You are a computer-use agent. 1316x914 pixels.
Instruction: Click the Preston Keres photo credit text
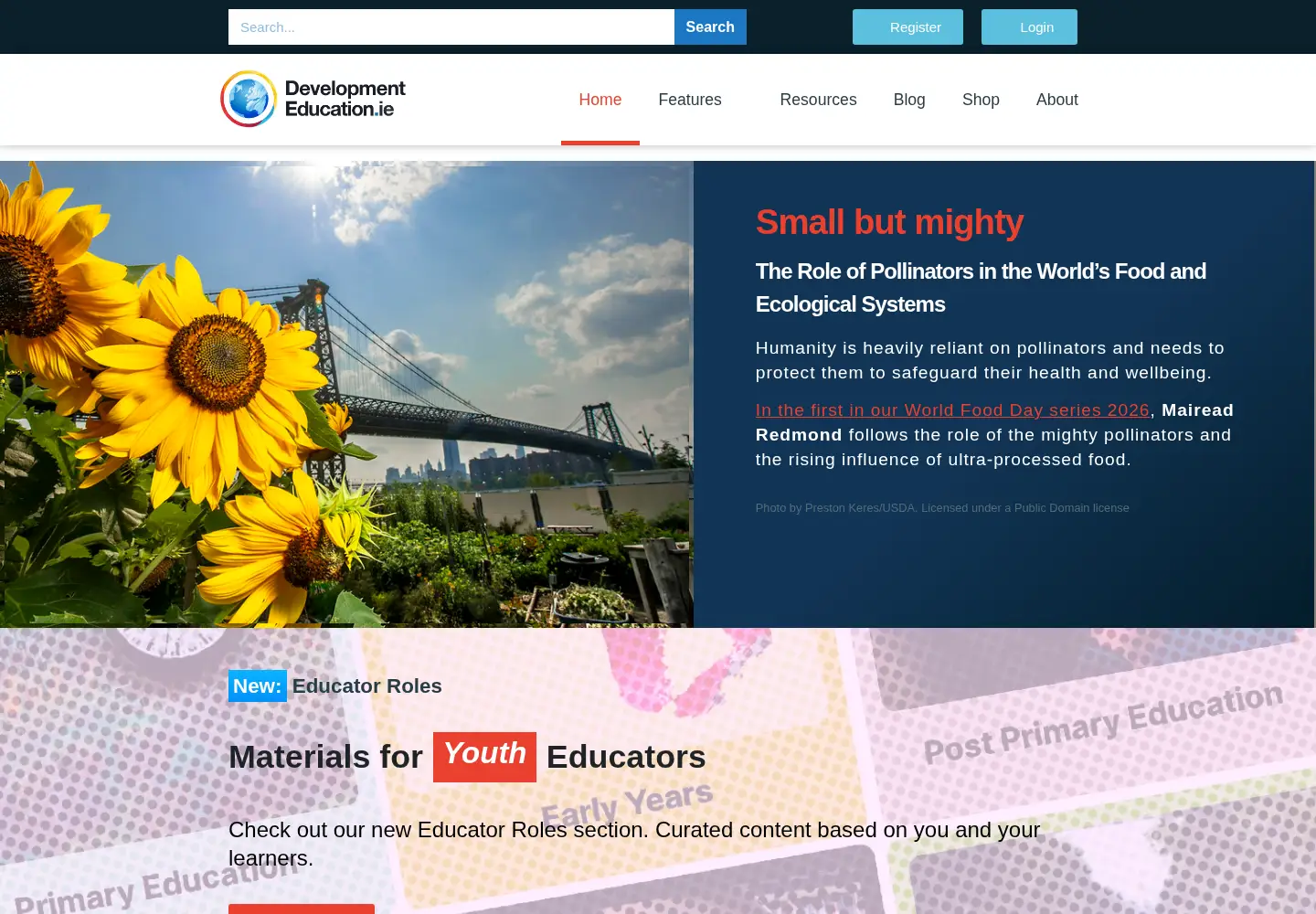pyautogui.click(x=942, y=508)
